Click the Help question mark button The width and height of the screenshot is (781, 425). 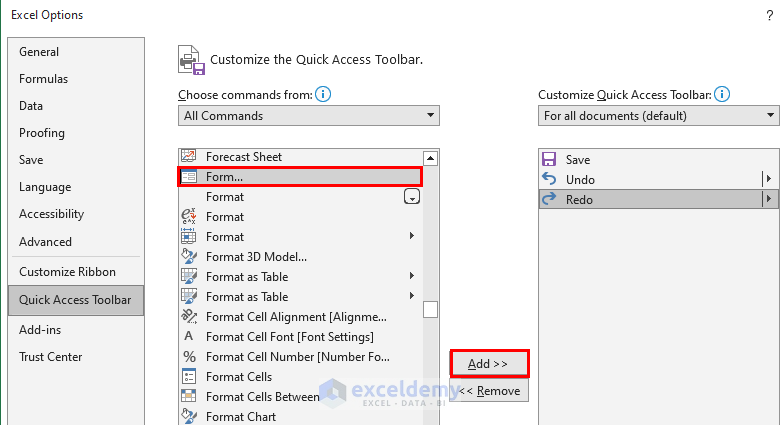(x=769, y=15)
